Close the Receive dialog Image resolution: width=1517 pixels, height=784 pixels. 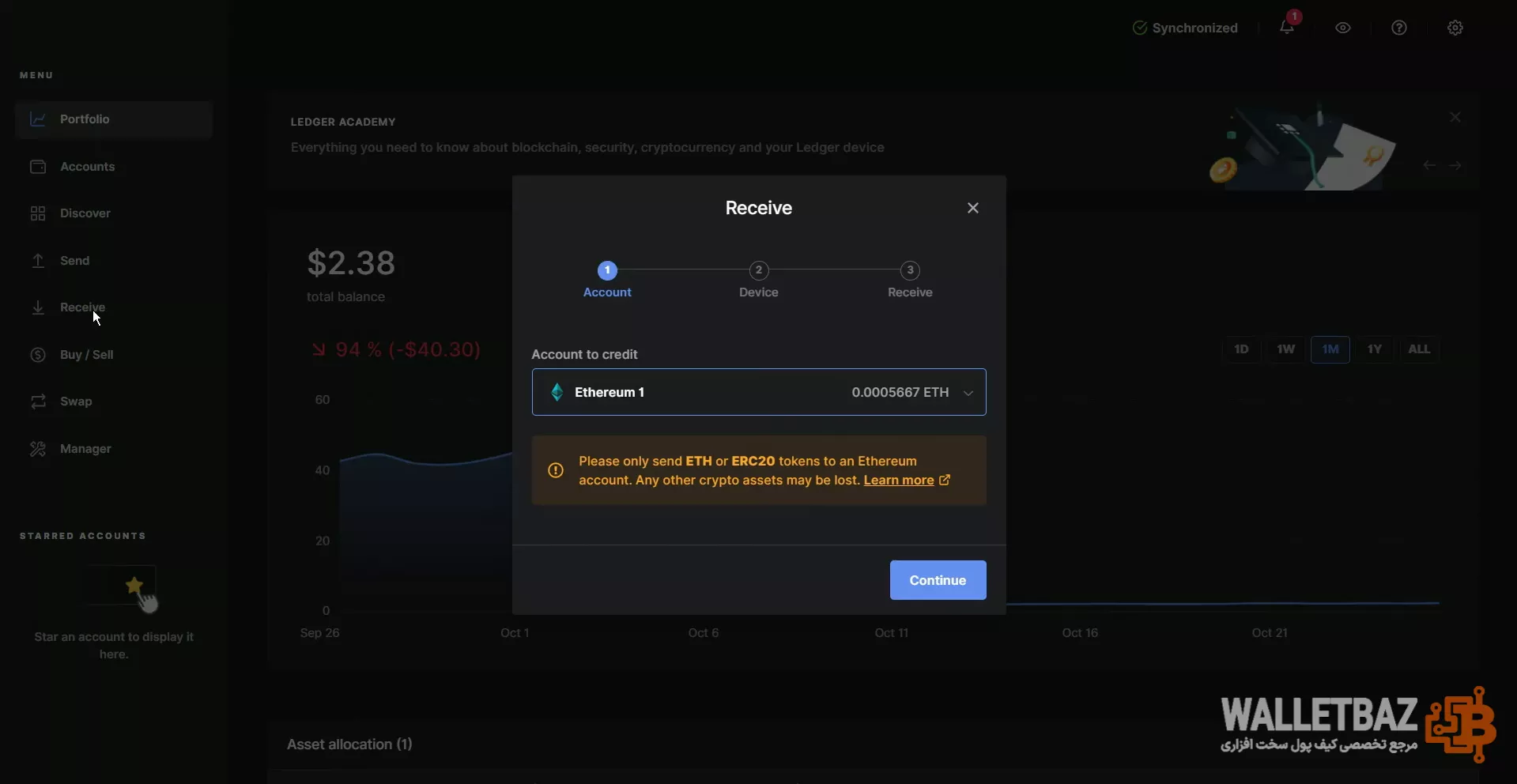(x=973, y=208)
